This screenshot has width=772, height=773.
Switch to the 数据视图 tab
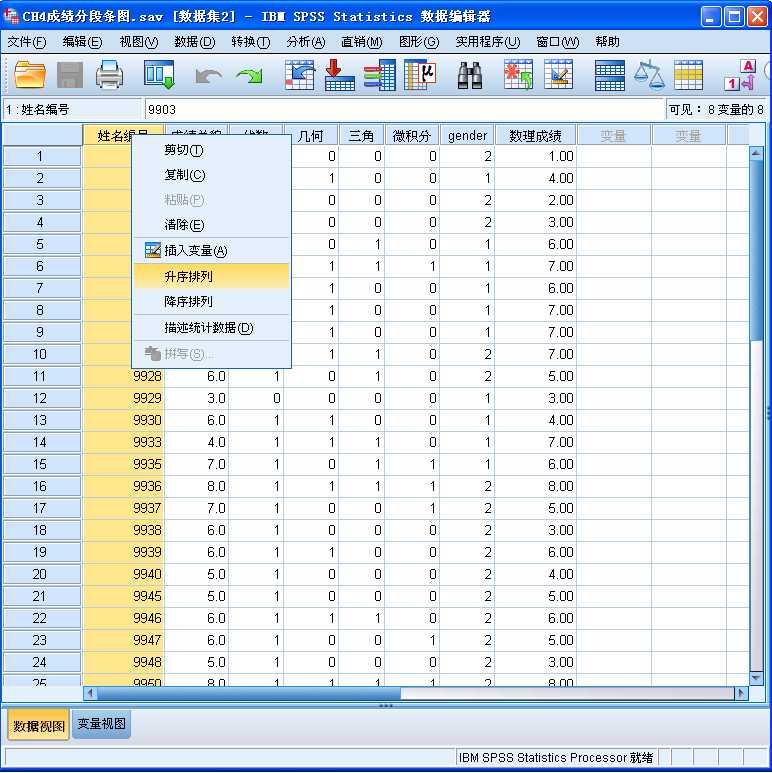[38, 726]
